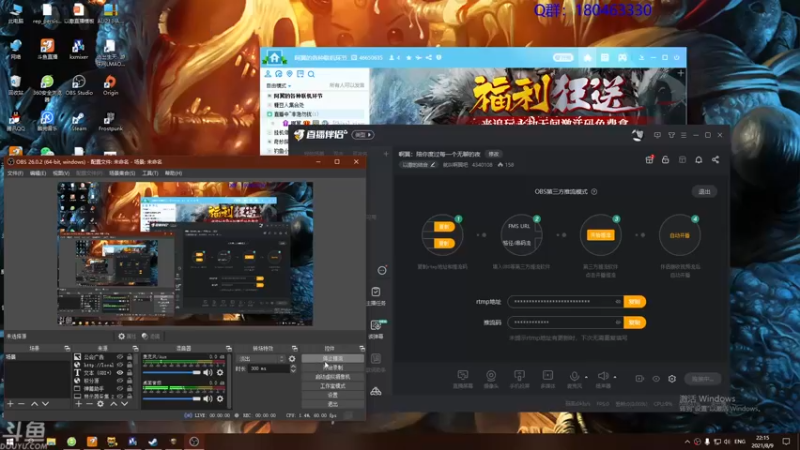
Task: Open the View menu in OBS
Action: pyautogui.click(x=61, y=173)
